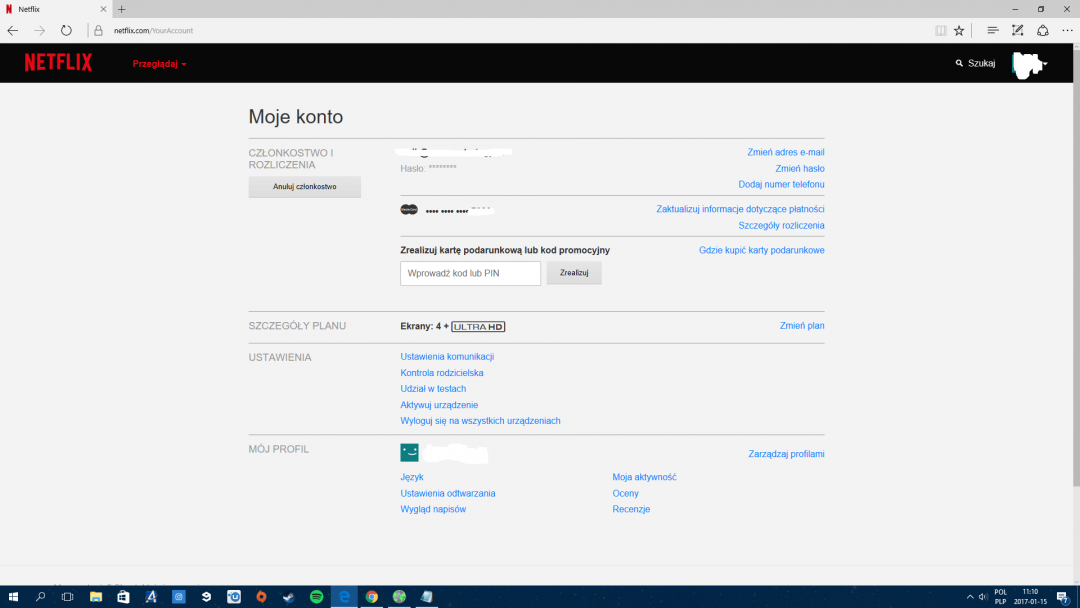Refresh the page with the reload icon
The width and height of the screenshot is (1080, 608).
66,31
